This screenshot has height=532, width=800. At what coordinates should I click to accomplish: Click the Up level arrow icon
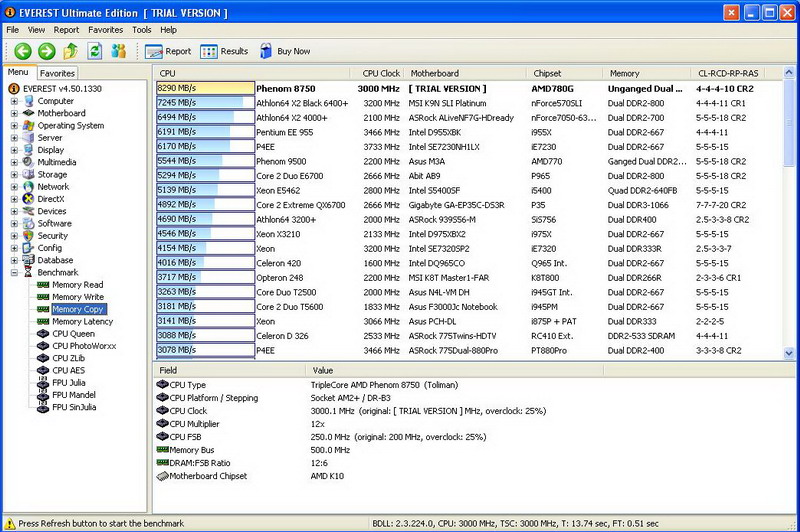point(70,51)
